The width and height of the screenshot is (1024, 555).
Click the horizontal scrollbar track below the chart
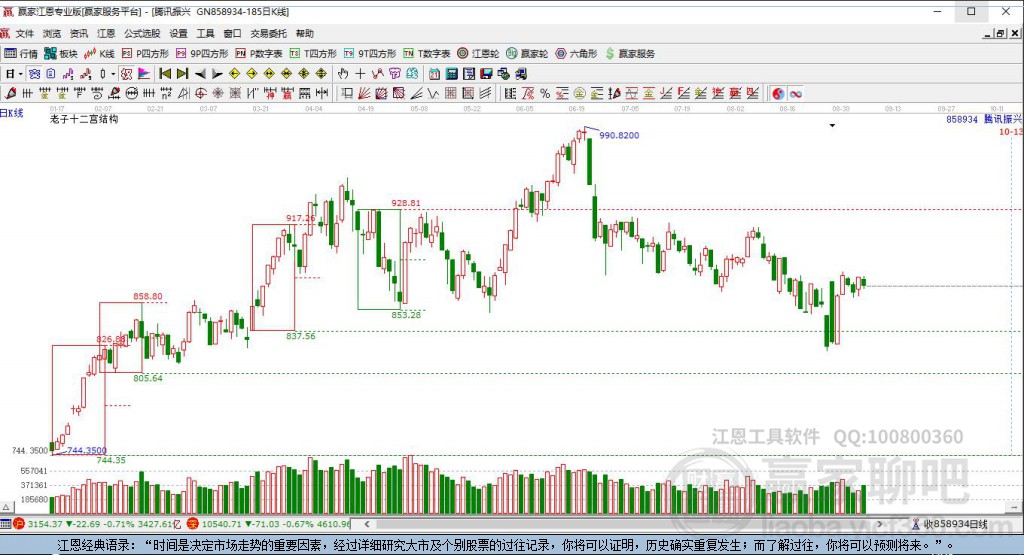[623, 524]
